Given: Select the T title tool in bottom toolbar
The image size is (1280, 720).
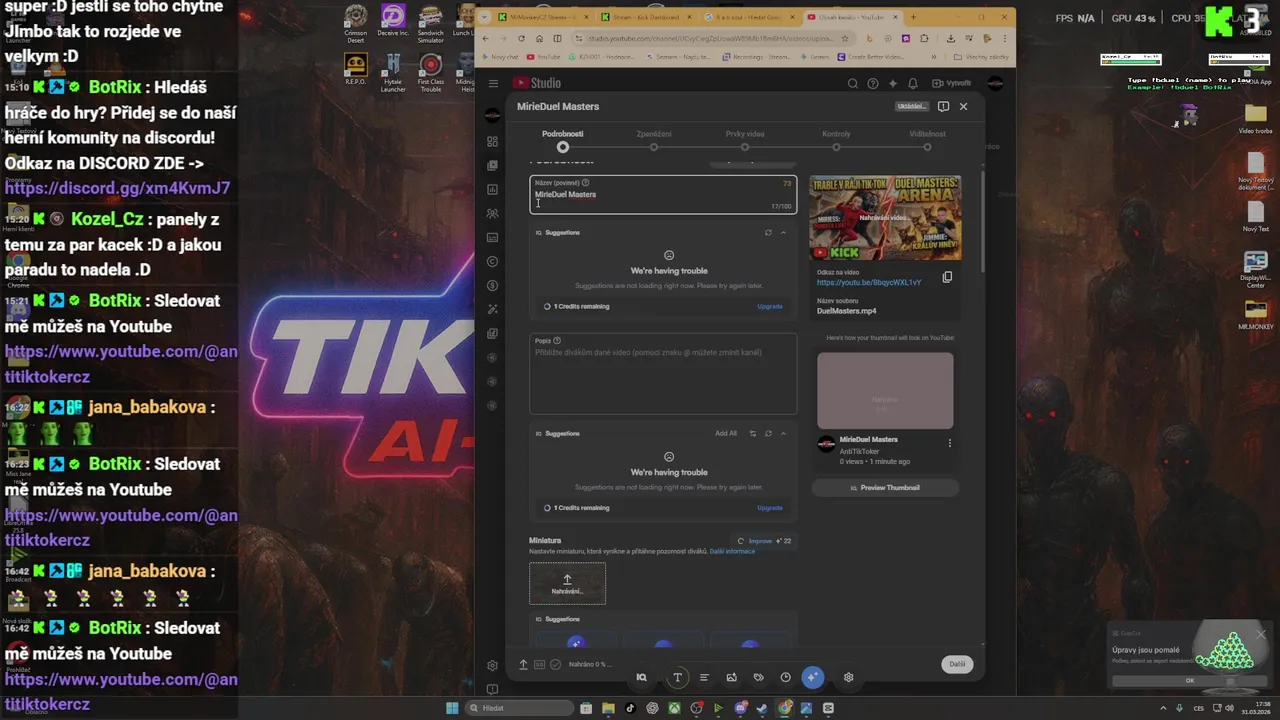Looking at the screenshot, I should pos(677,677).
